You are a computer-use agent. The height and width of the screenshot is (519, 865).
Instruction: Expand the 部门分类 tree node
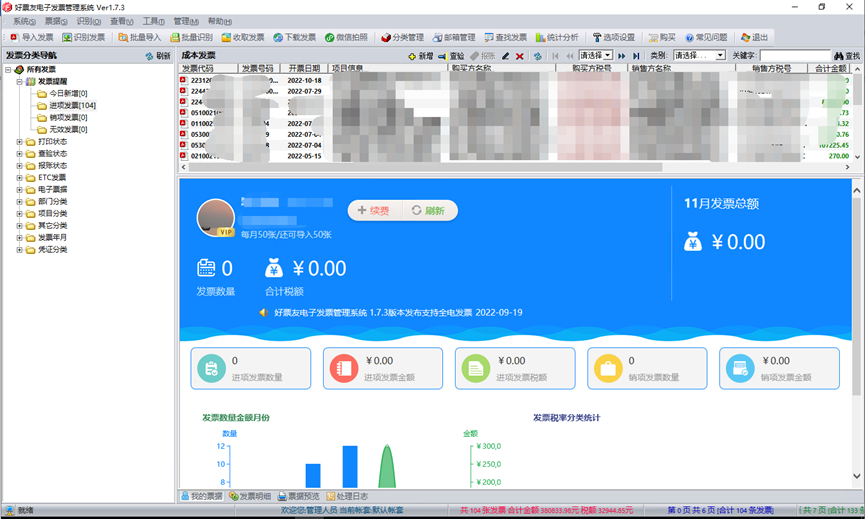point(19,202)
